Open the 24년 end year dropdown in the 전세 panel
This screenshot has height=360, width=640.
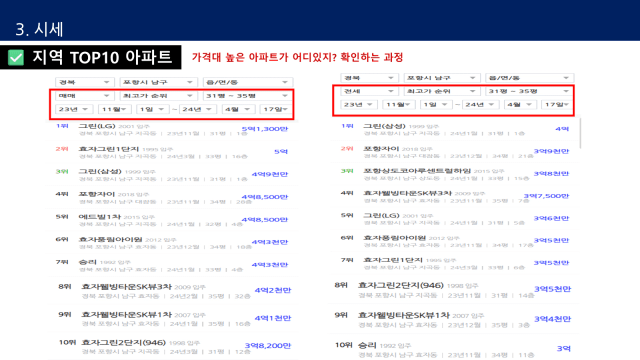[480, 104]
